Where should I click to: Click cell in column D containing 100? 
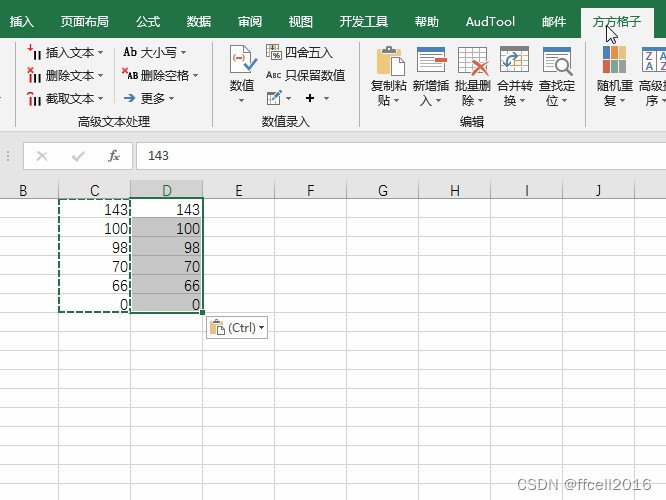click(x=166, y=228)
